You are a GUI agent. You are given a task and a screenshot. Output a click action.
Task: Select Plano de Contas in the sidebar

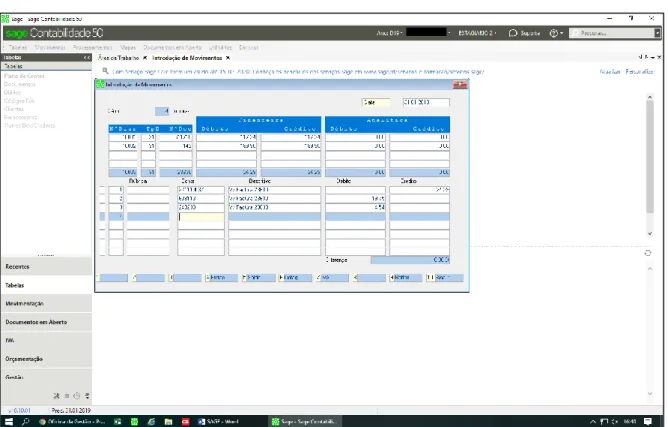[x=24, y=76]
